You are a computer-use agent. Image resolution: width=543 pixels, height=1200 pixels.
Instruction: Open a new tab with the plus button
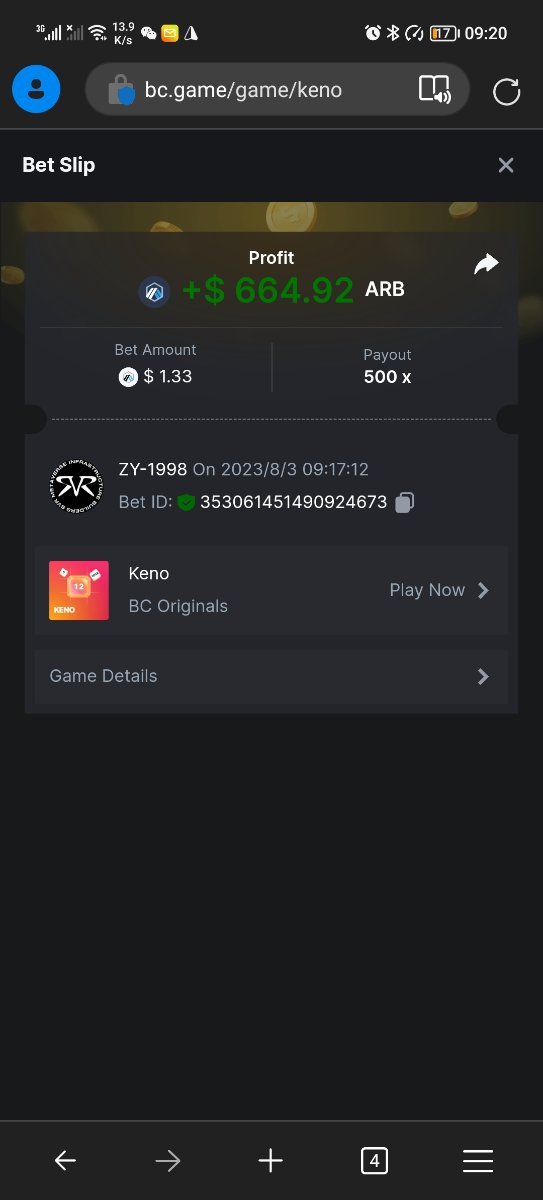click(x=271, y=1160)
